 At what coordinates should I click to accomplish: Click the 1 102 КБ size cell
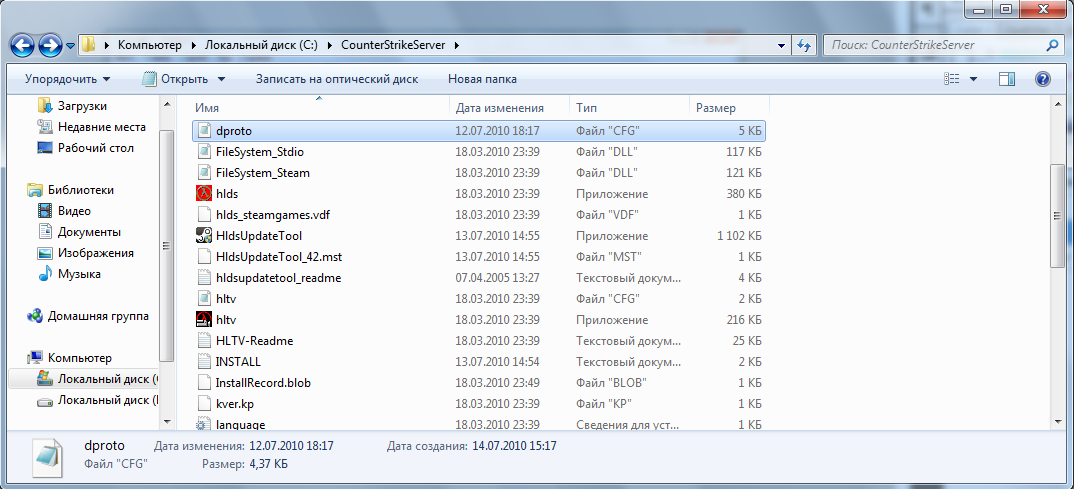(739, 236)
